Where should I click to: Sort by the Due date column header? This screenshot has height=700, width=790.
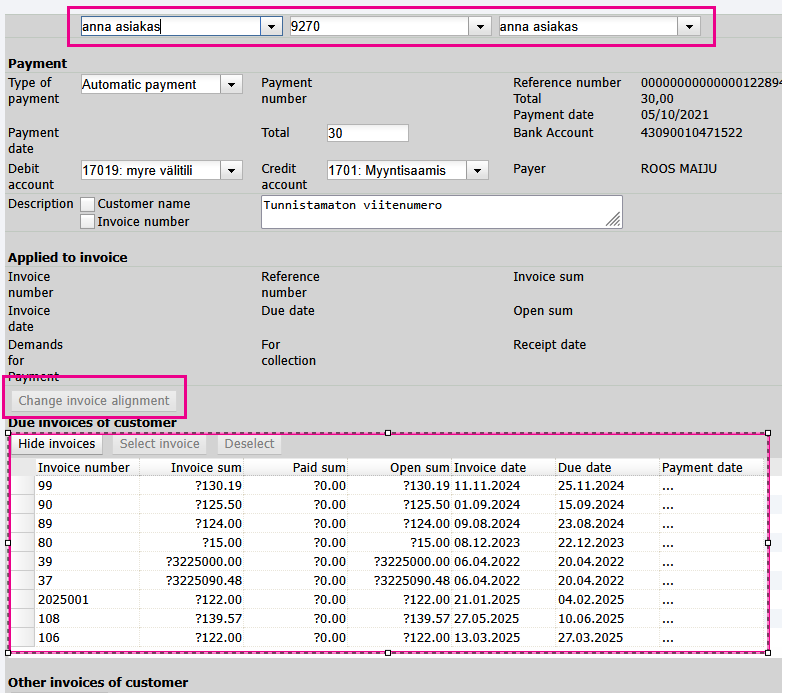coord(607,468)
